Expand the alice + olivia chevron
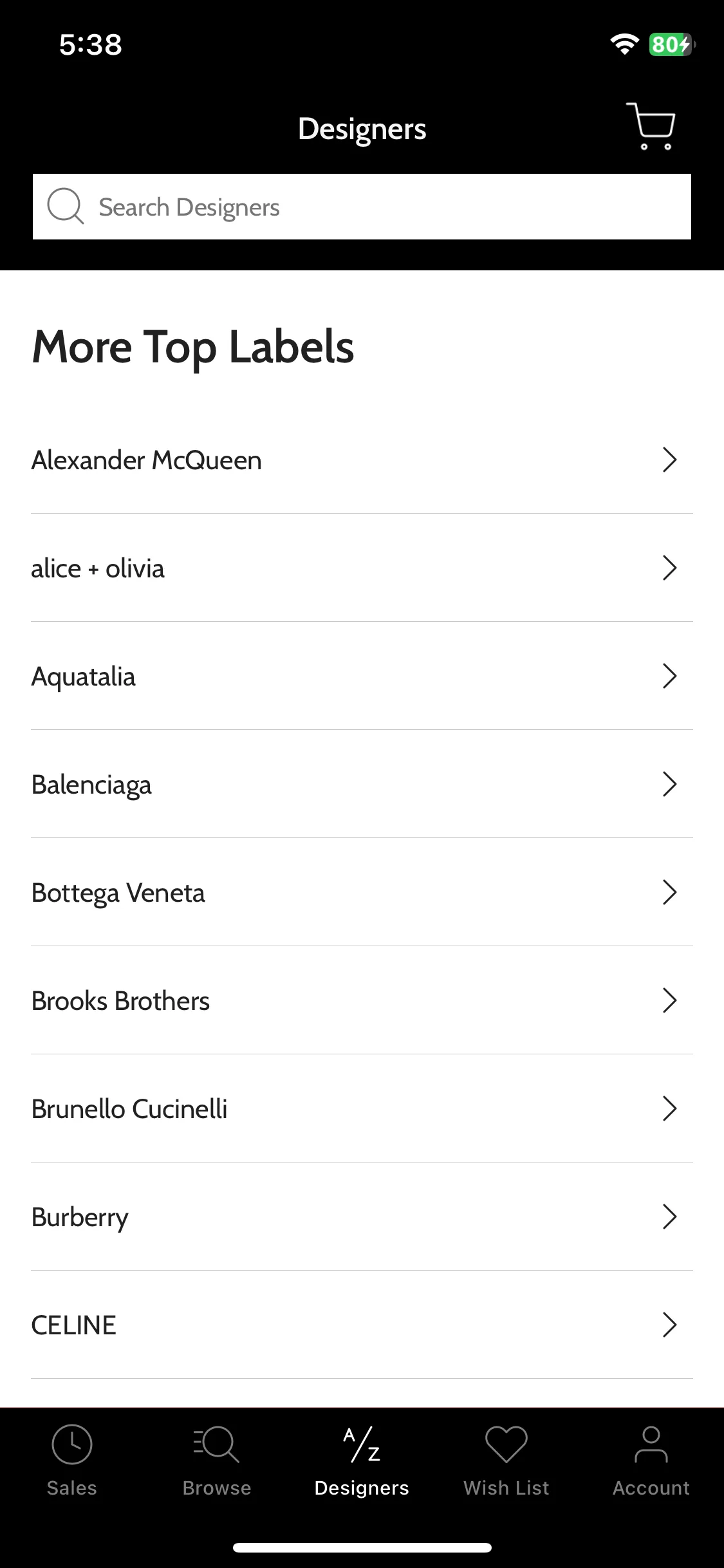This screenshot has width=724, height=1568. pos(670,568)
